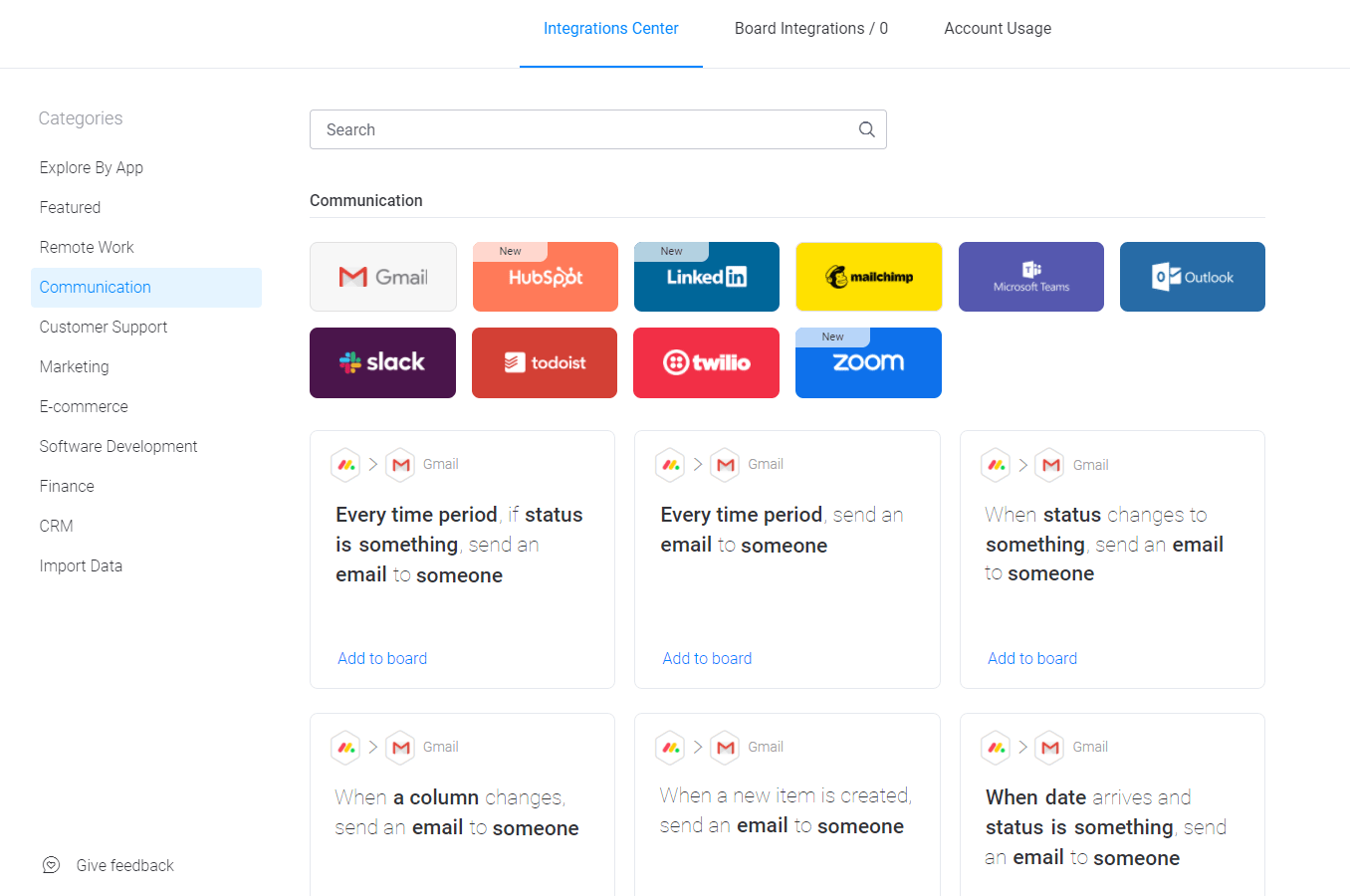Viewport: 1350px width, 896px height.
Task: Open 'When a column changes' recipe card
Action: (462, 804)
